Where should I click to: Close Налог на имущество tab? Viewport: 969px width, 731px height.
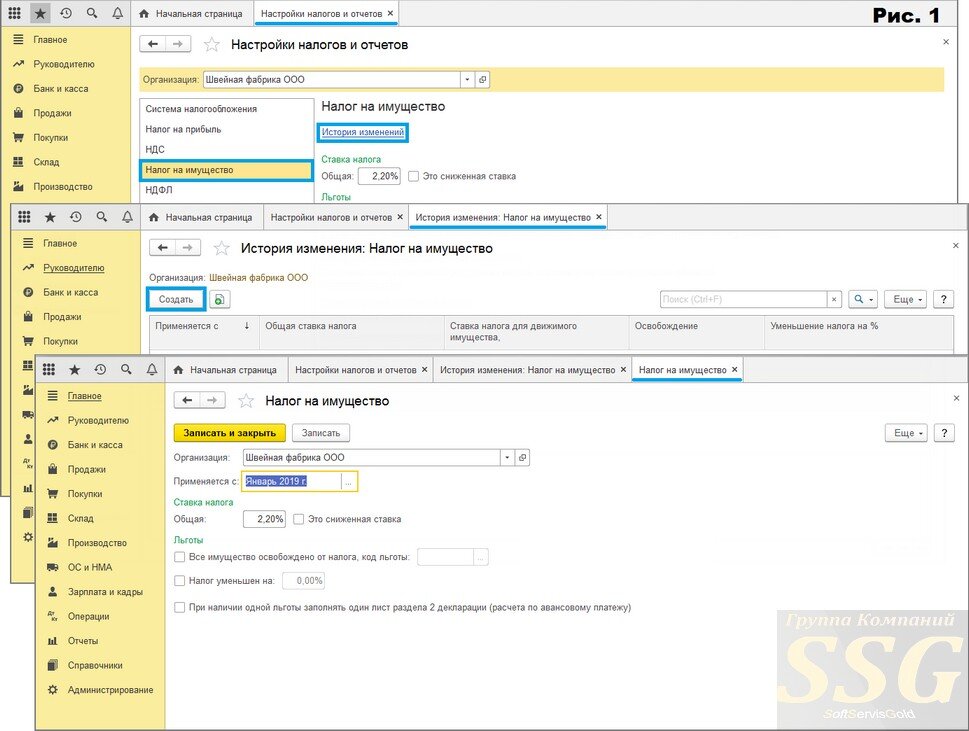click(x=734, y=370)
